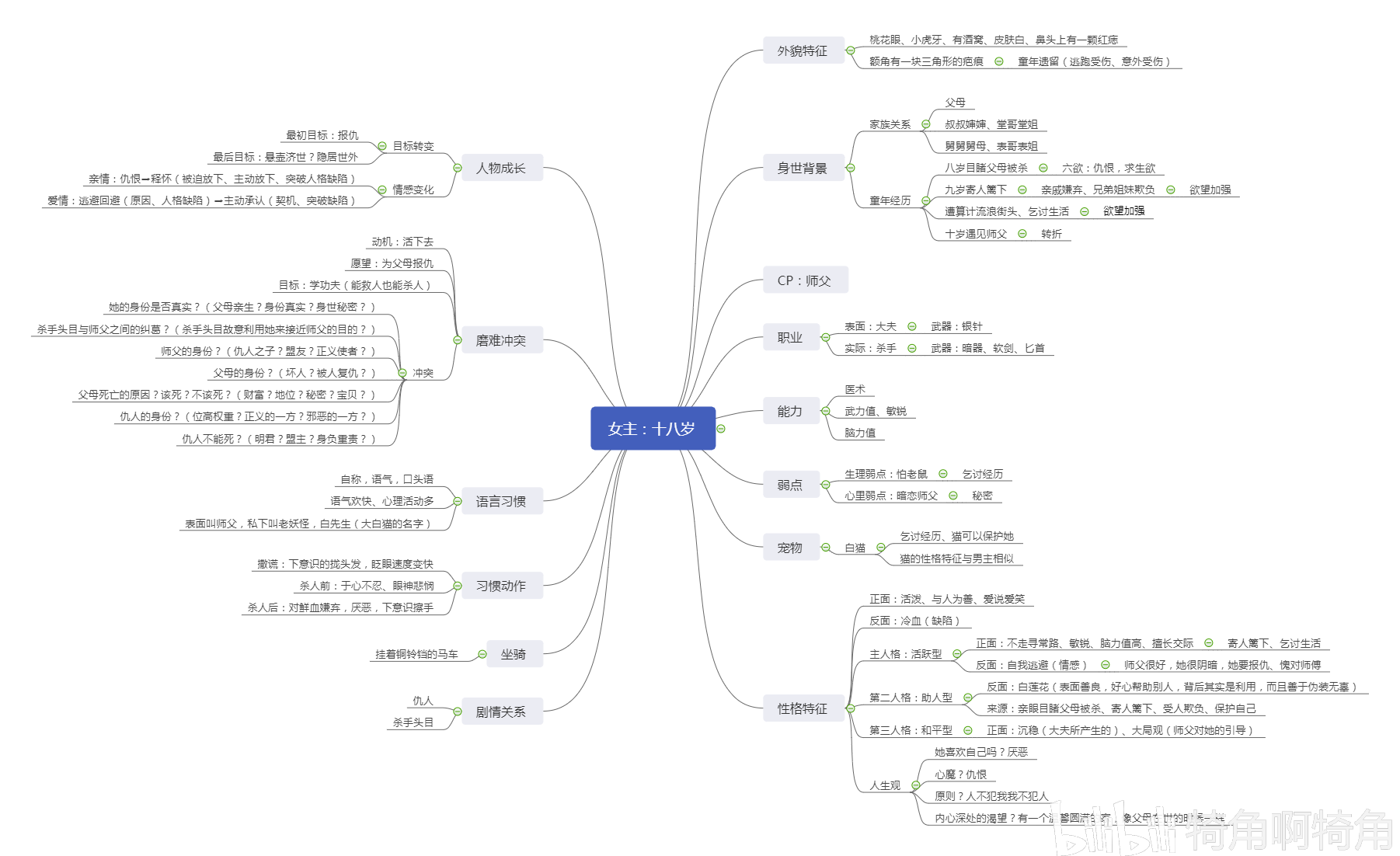Select the 医术 topic
The height and width of the screenshot is (856, 1400).
[855, 389]
